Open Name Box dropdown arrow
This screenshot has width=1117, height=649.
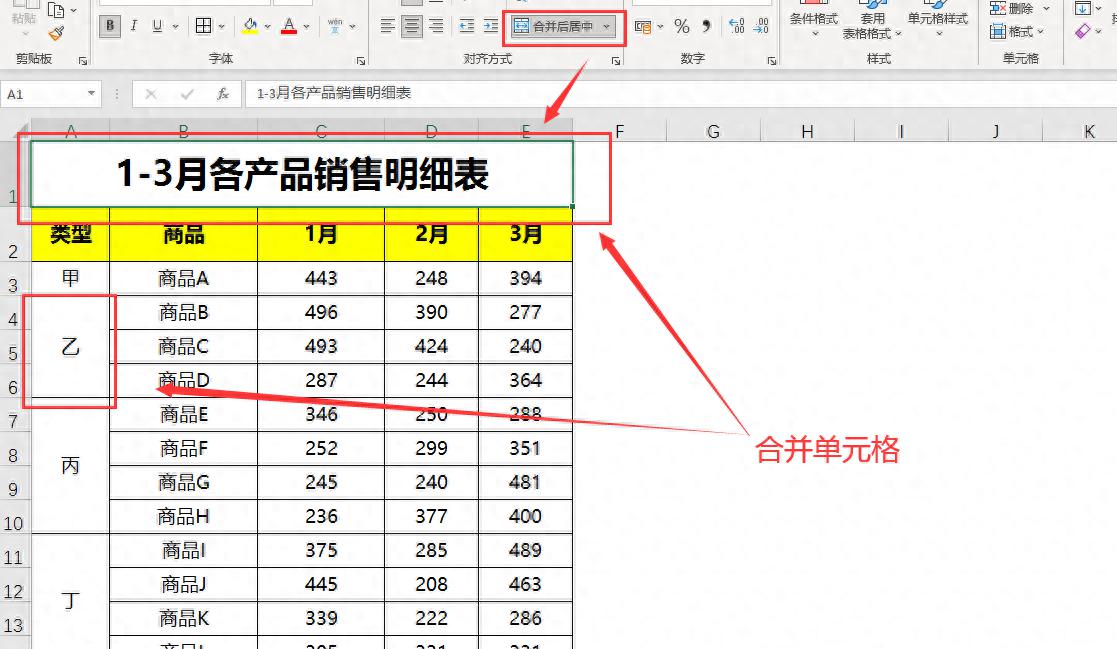pyautogui.click(x=91, y=94)
